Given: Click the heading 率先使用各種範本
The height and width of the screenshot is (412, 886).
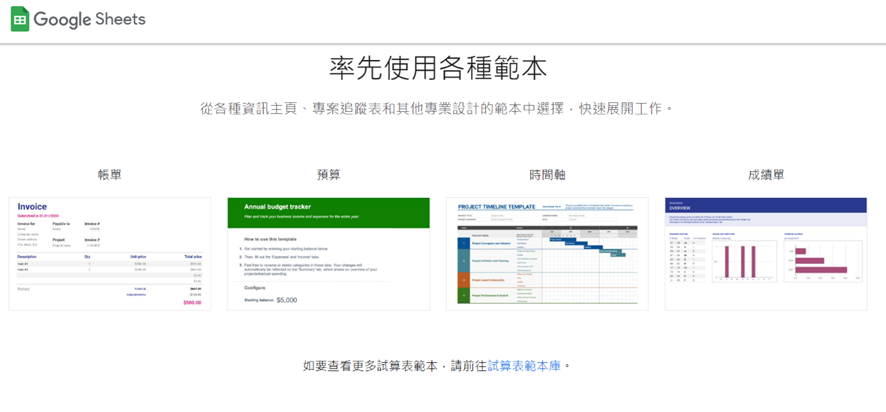Looking at the screenshot, I should (438, 69).
